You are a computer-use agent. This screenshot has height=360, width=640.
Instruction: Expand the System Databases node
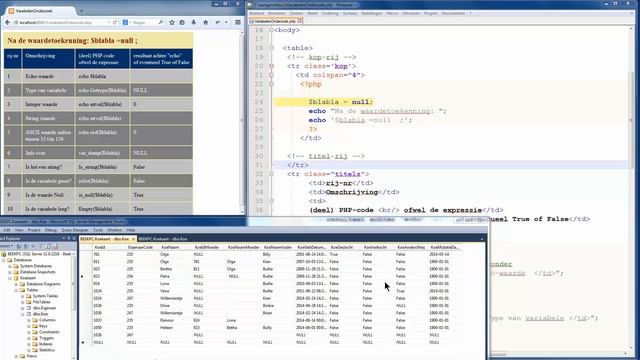point(10,266)
